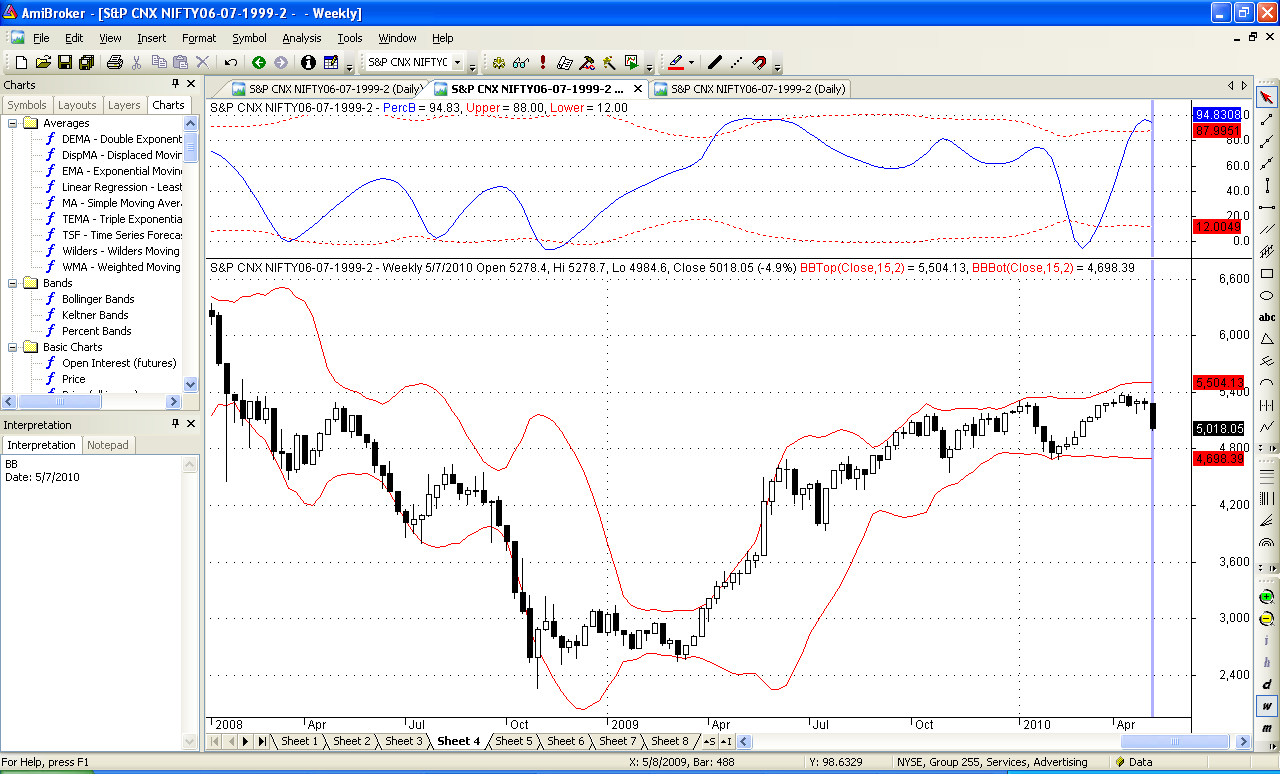Screen dimensions: 1280x774
Task: Close the Interpretation panel
Action: (191, 424)
